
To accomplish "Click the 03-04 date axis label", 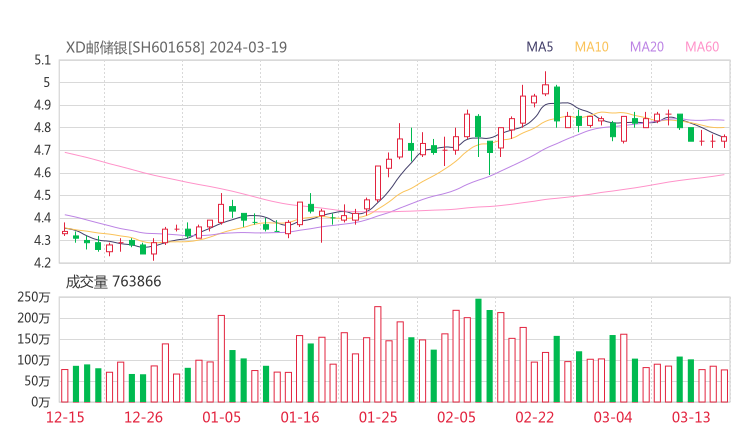I will click(613, 417).
